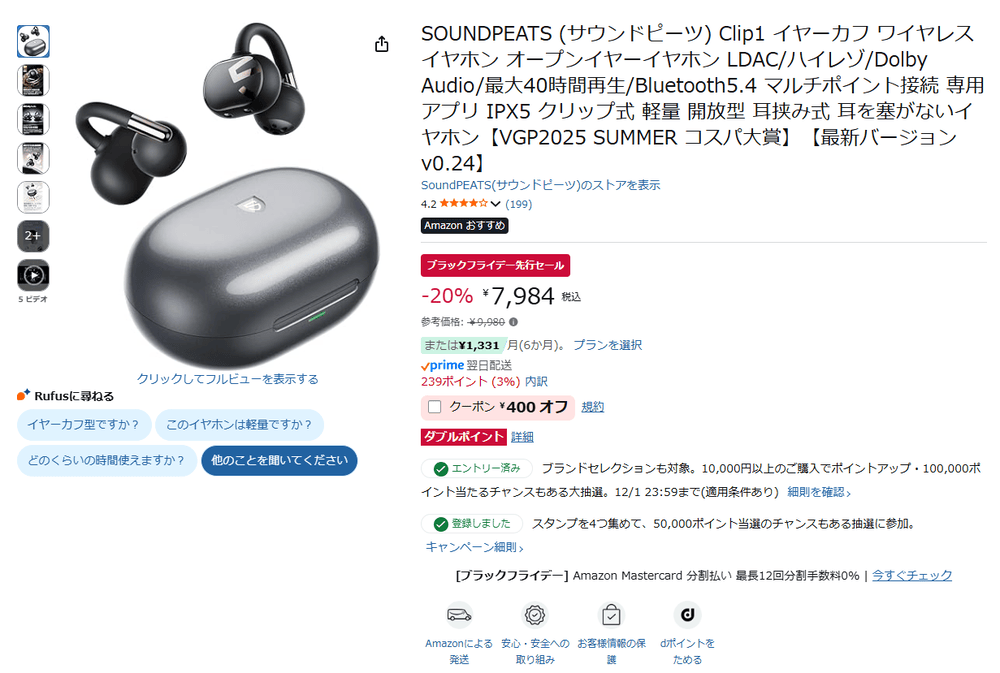The width and height of the screenshot is (1000, 673).
Task: Click the customer information protection icon
Action: pyautogui.click(x=611, y=615)
